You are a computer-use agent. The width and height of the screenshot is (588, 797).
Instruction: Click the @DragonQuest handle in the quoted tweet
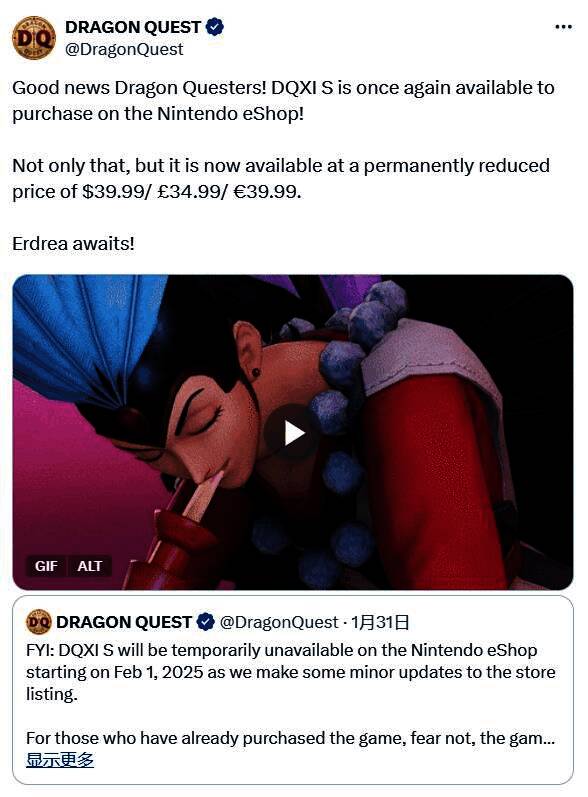point(278,622)
